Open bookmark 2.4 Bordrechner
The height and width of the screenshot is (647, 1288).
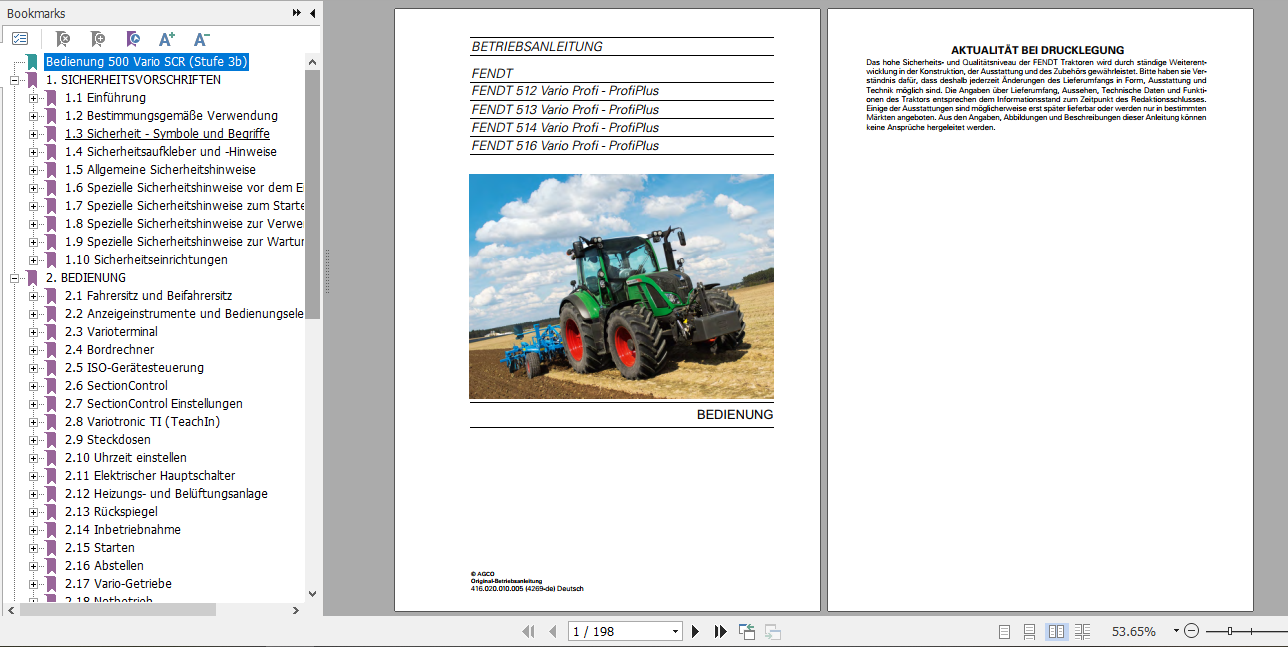110,350
